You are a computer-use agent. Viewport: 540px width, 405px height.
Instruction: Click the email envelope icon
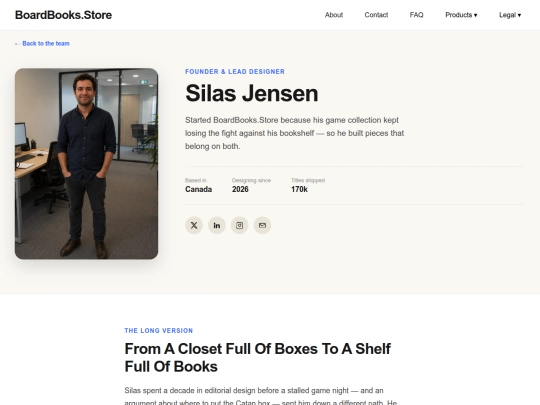[x=262, y=225]
